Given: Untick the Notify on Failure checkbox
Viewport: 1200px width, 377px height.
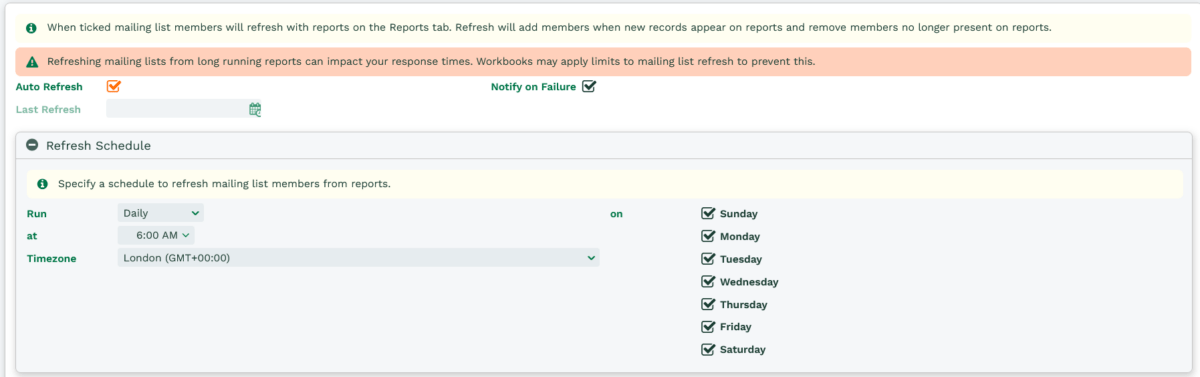Looking at the screenshot, I should 588,86.
